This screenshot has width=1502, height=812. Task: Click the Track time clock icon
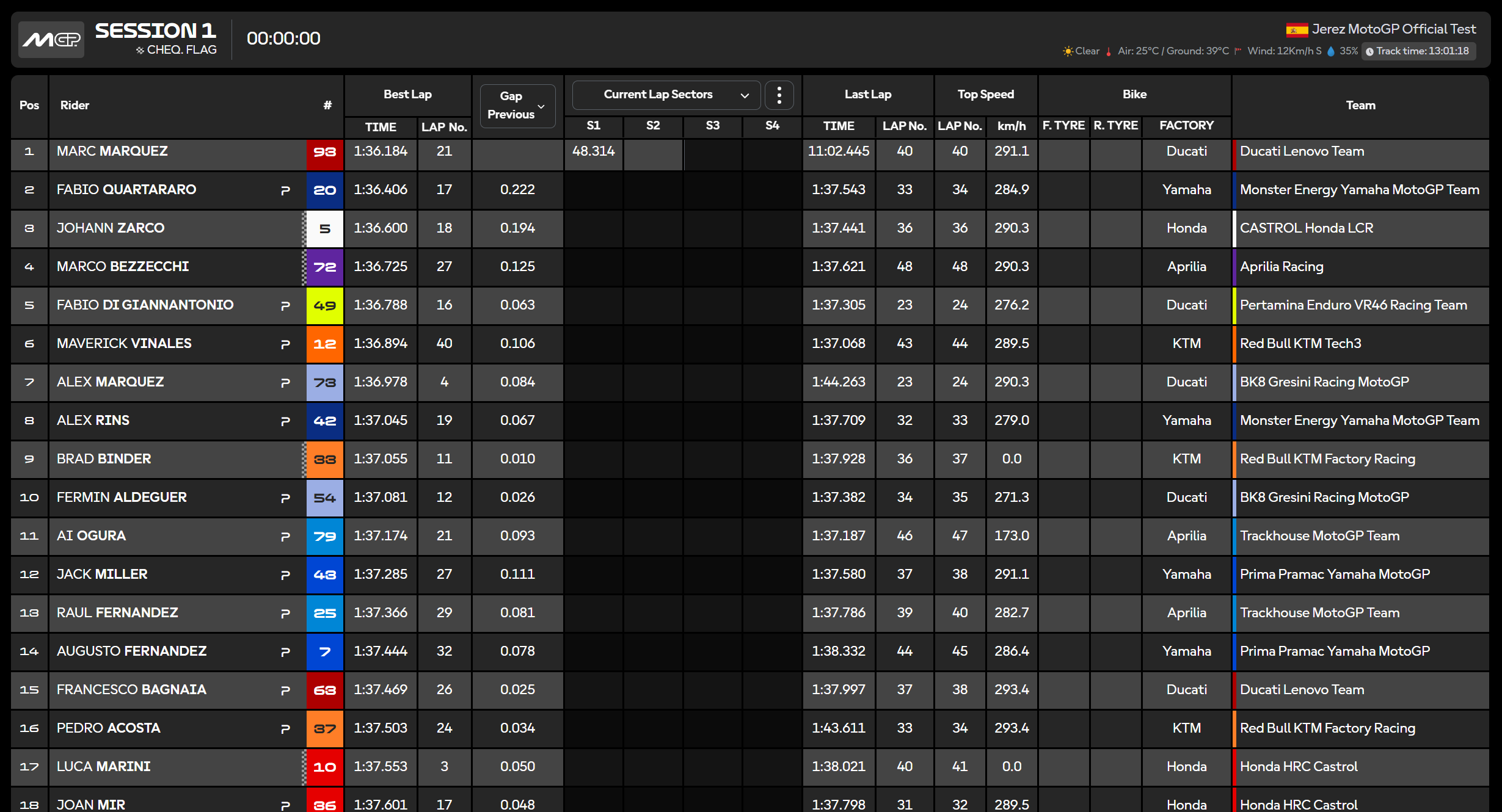[x=1369, y=51]
